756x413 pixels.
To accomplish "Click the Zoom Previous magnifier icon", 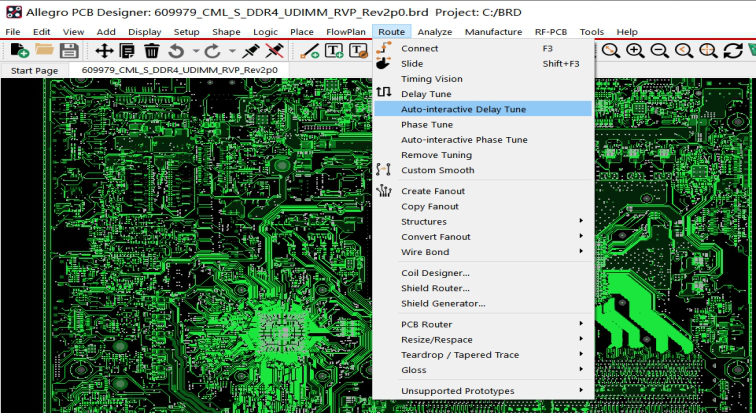I will [684, 51].
